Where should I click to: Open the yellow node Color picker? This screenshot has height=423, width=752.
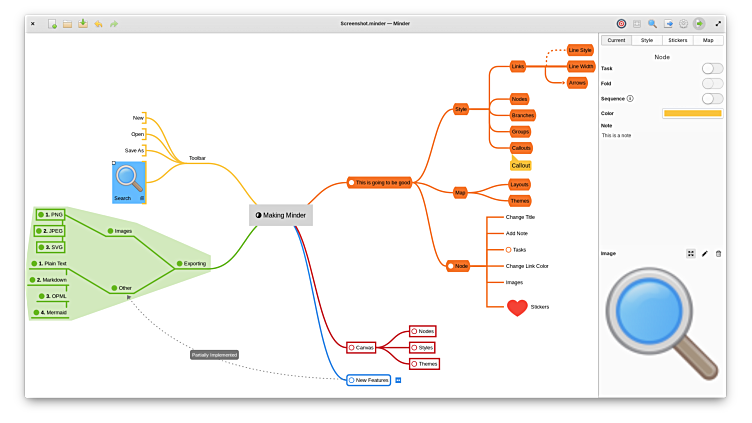coord(692,113)
